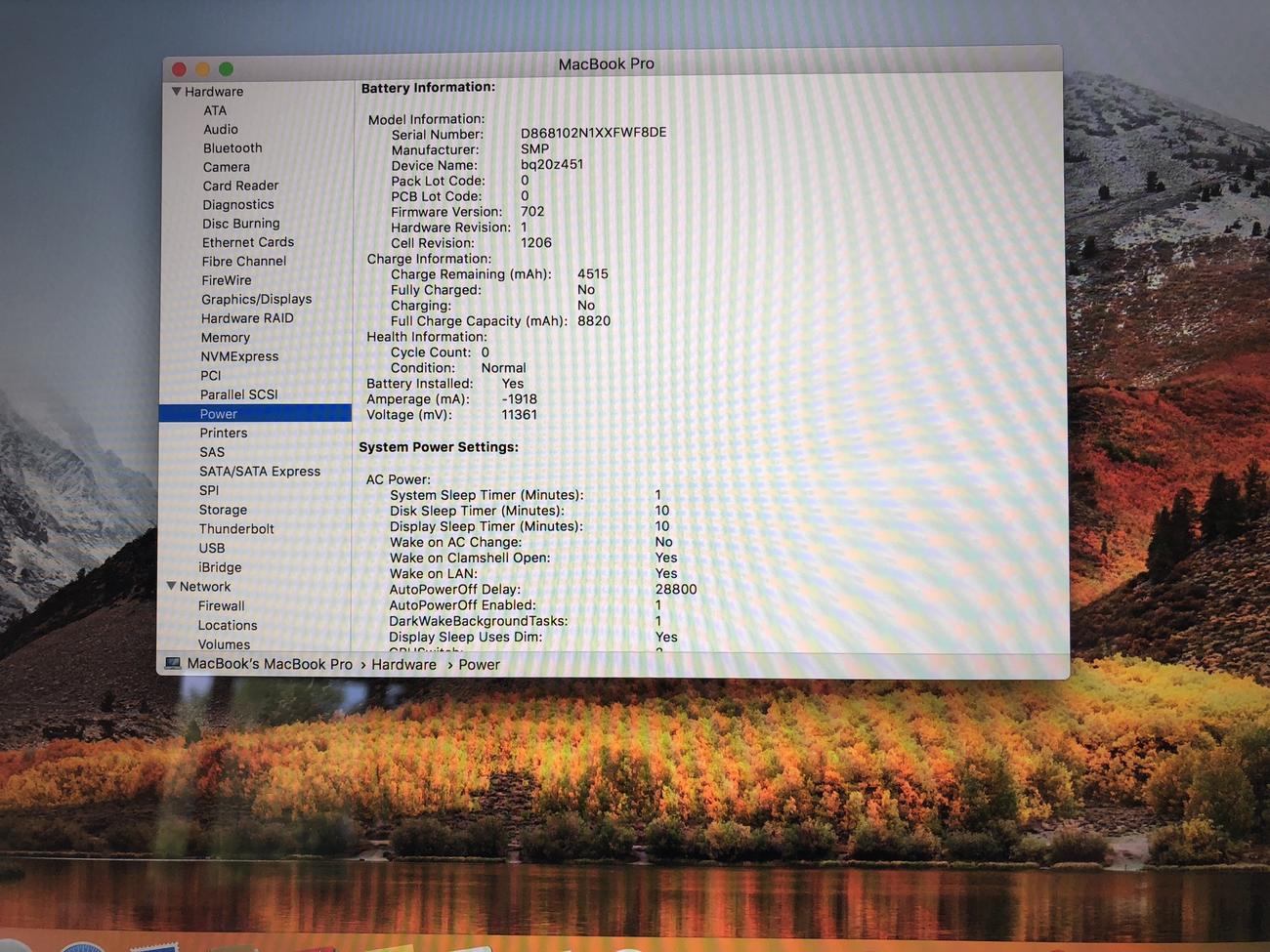Collapse the Network section triangle
Image resolution: width=1270 pixels, height=952 pixels.
[171, 587]
